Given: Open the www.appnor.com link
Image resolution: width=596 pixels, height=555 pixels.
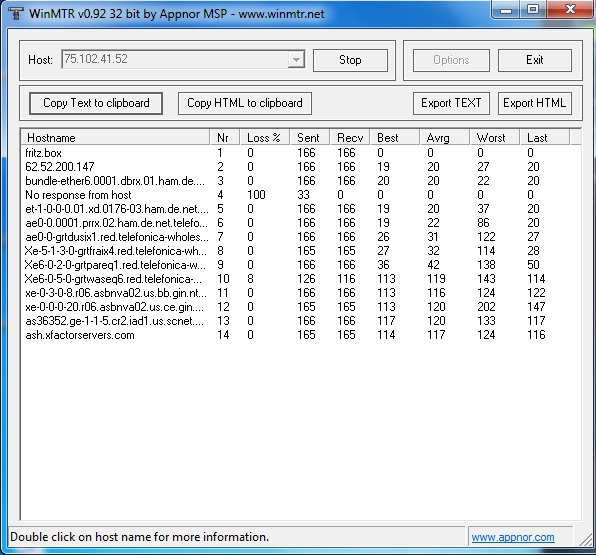Looking at the screenshot, I should pyautogui.click(x=513, y=537).
